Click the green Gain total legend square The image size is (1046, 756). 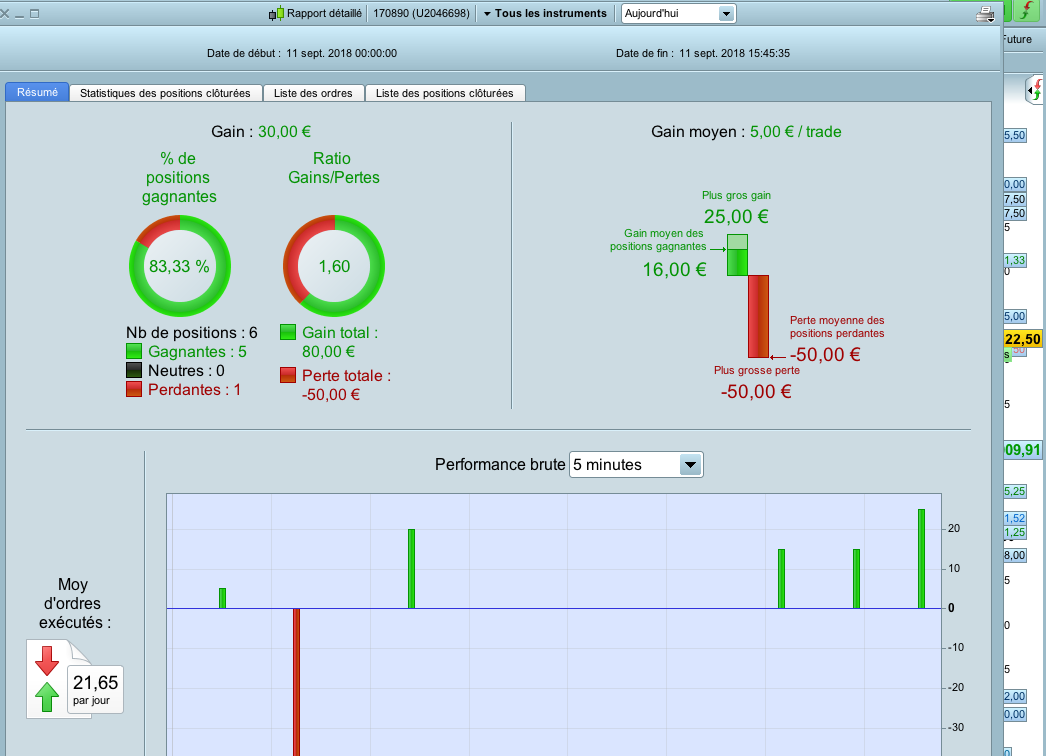288,332
